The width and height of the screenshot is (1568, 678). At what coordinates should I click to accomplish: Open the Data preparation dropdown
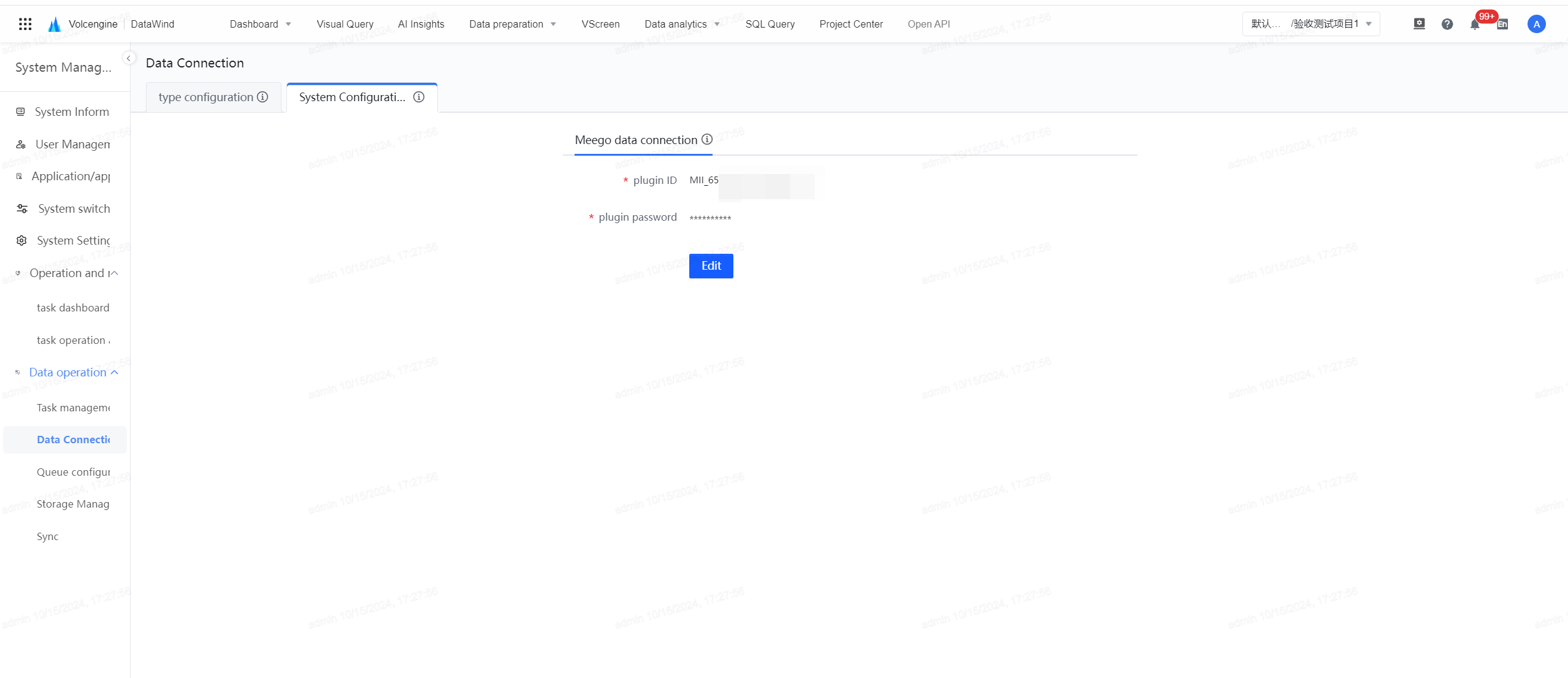click(513, 24)
